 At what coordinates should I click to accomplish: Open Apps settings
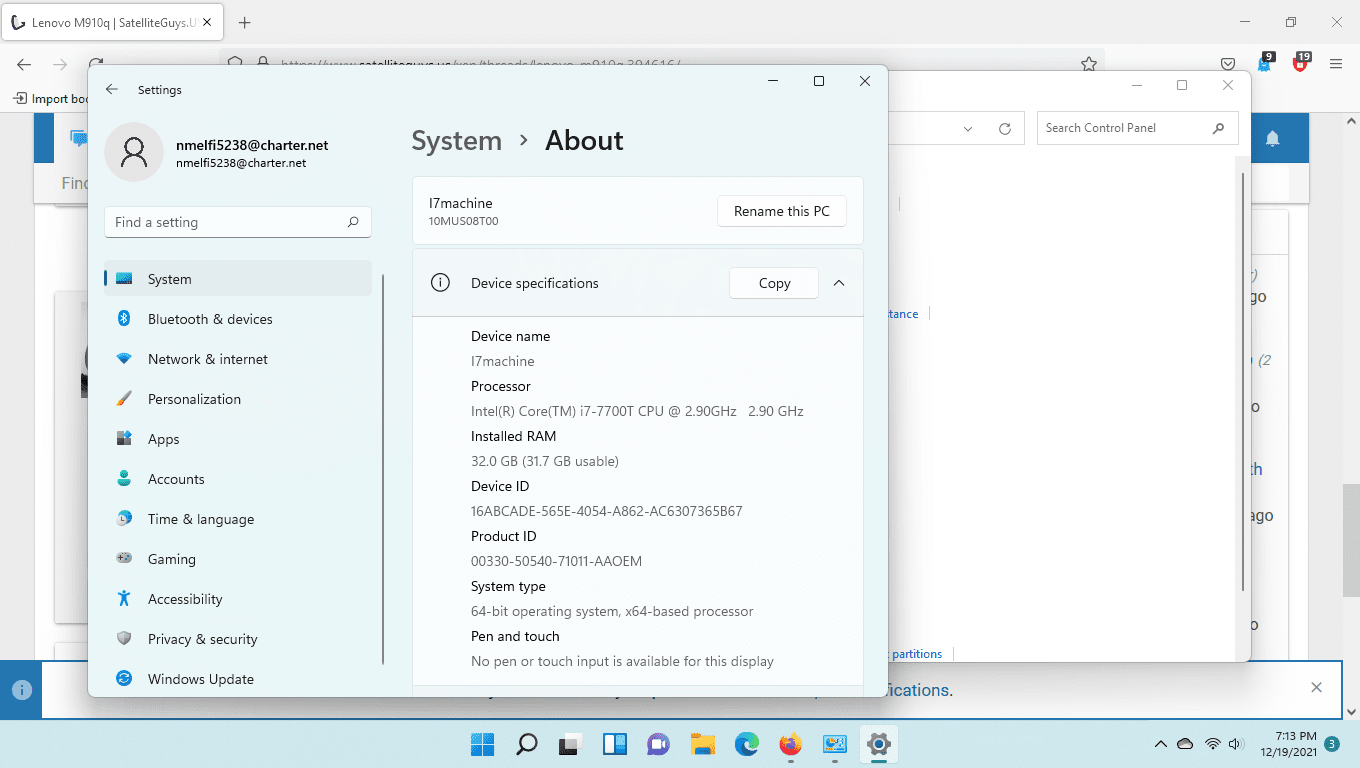238,439
